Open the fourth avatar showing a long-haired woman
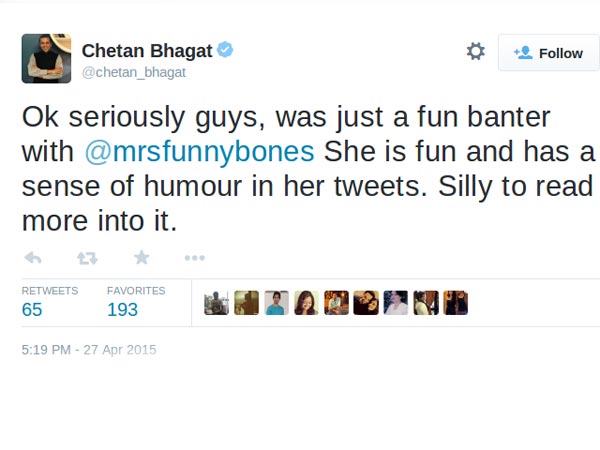This screenshot has width=600, height=450. point(306,303)
